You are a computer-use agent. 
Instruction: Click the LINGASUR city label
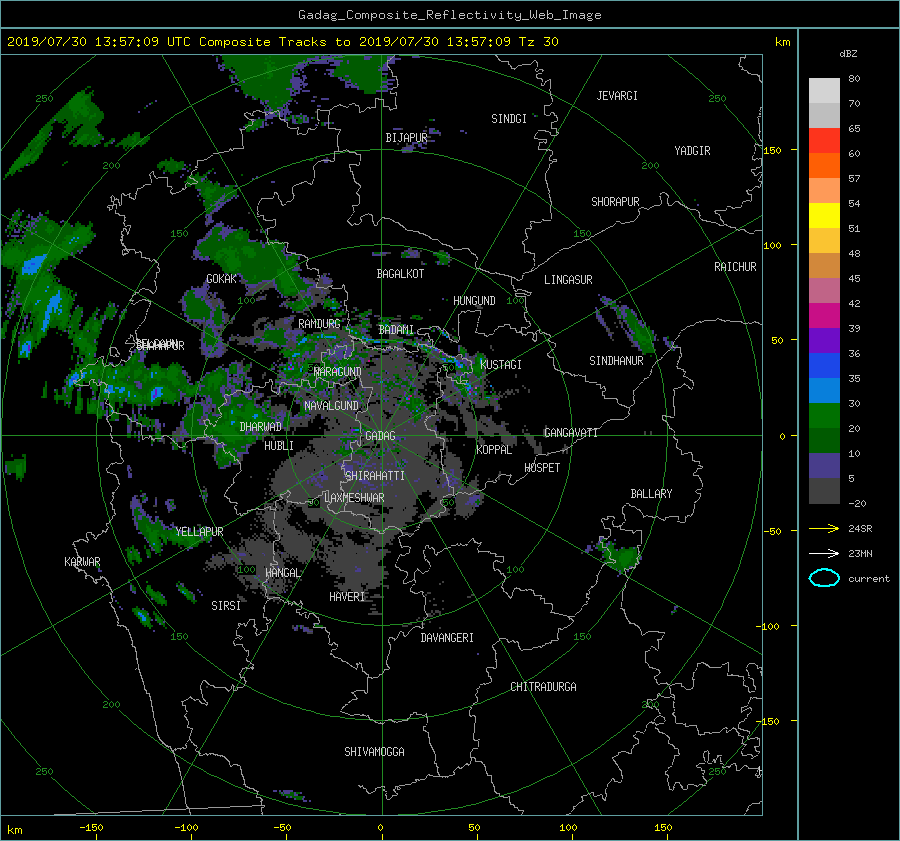click(x=568, y=280)
